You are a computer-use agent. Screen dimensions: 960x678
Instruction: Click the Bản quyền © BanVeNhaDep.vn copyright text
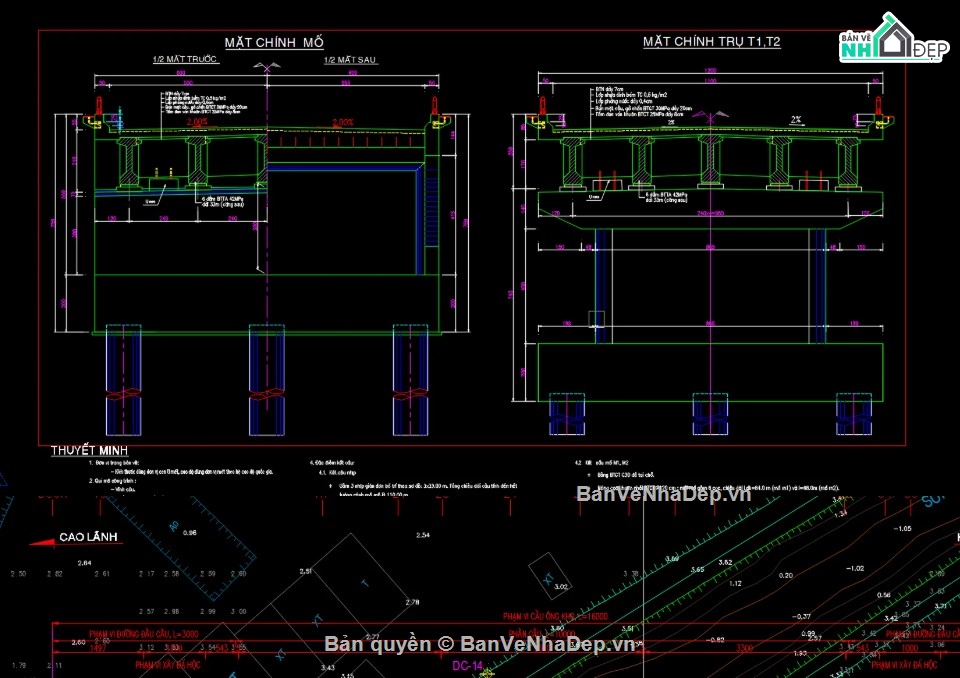pos(479,644)
